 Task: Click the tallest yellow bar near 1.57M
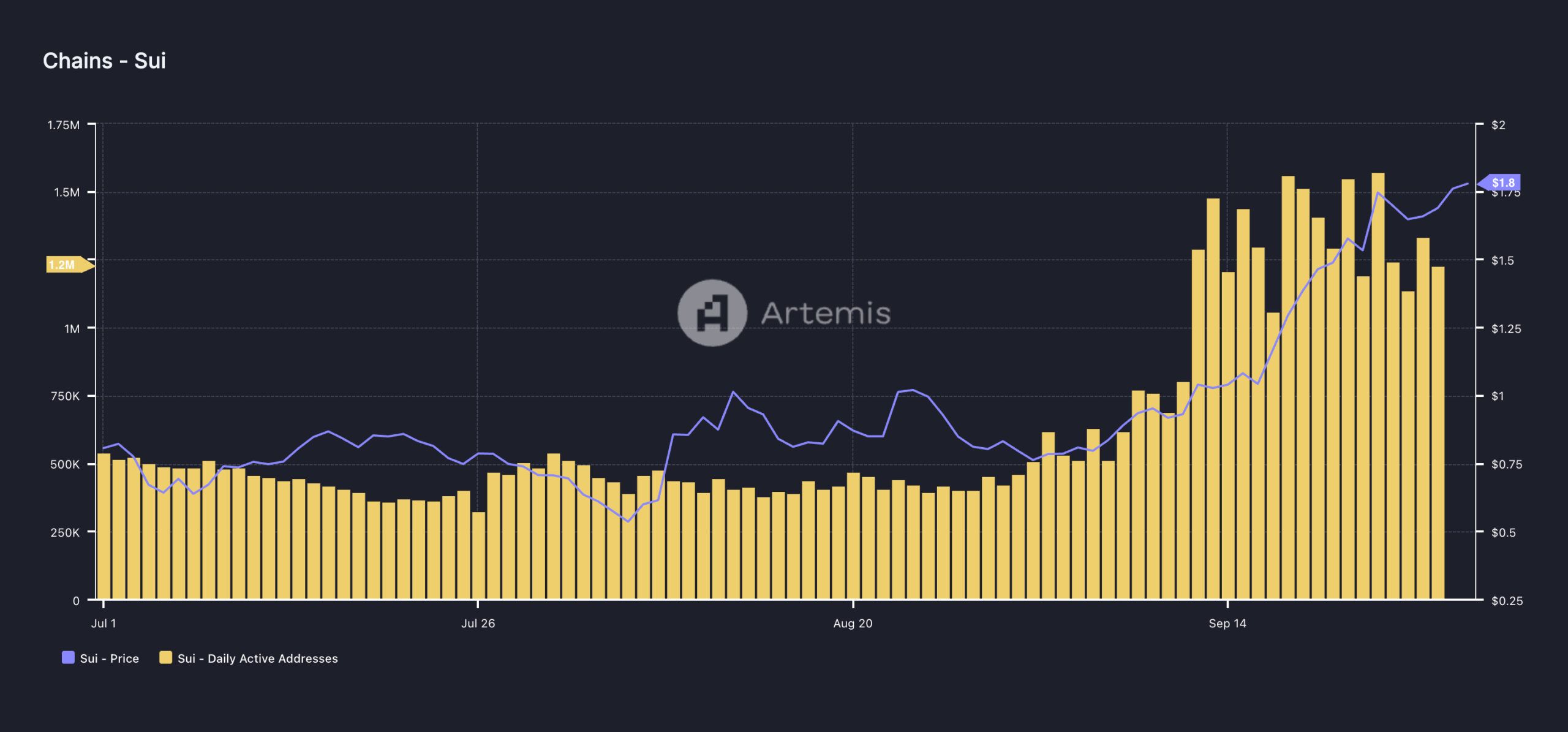coord(1378,386)
